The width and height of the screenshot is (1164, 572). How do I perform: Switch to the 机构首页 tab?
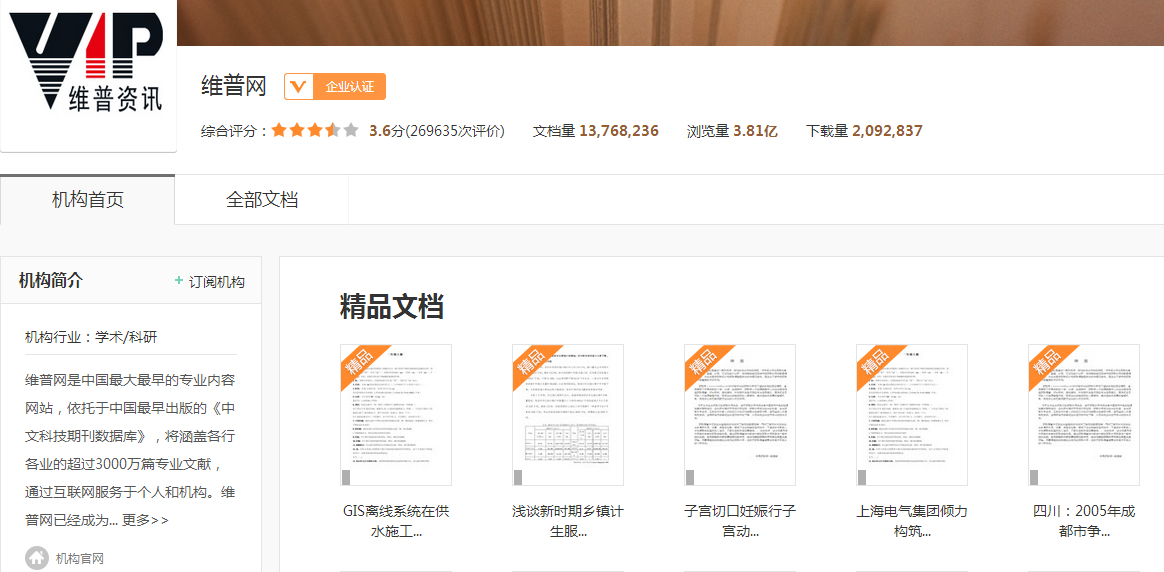[88, 200]
